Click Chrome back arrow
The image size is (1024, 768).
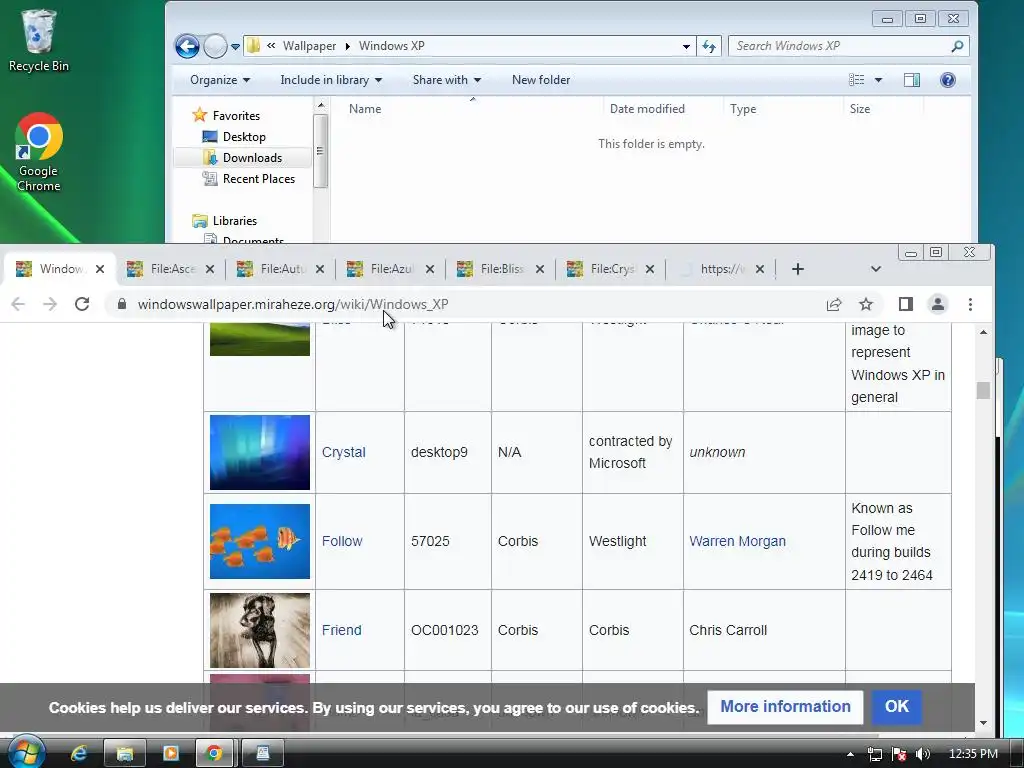pyautogui.click(x=18, y=304)
